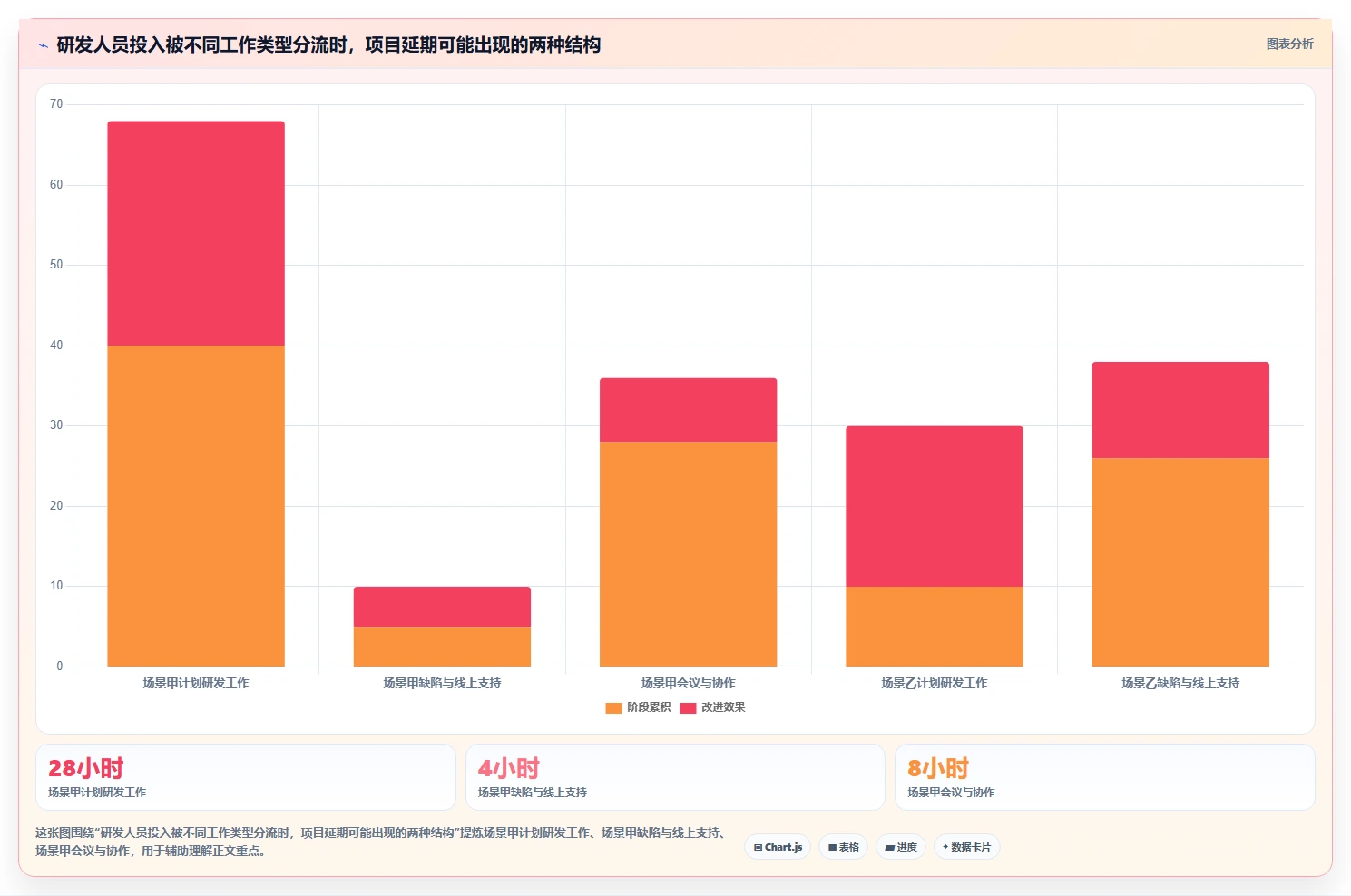
Task: Click the orange segment of 场景甲缺陷与线上支持 bar
Action: coord(442,647)
